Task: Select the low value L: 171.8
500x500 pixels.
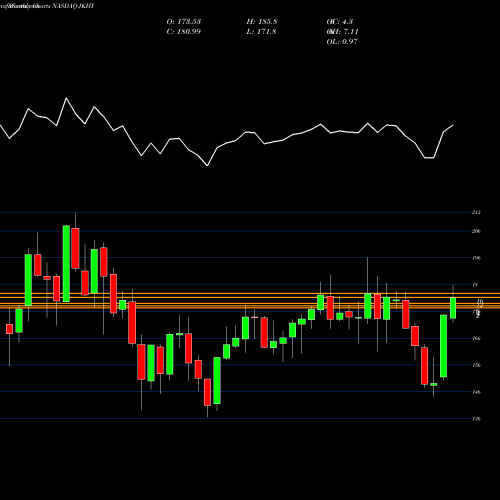Action: pos(261,32)
